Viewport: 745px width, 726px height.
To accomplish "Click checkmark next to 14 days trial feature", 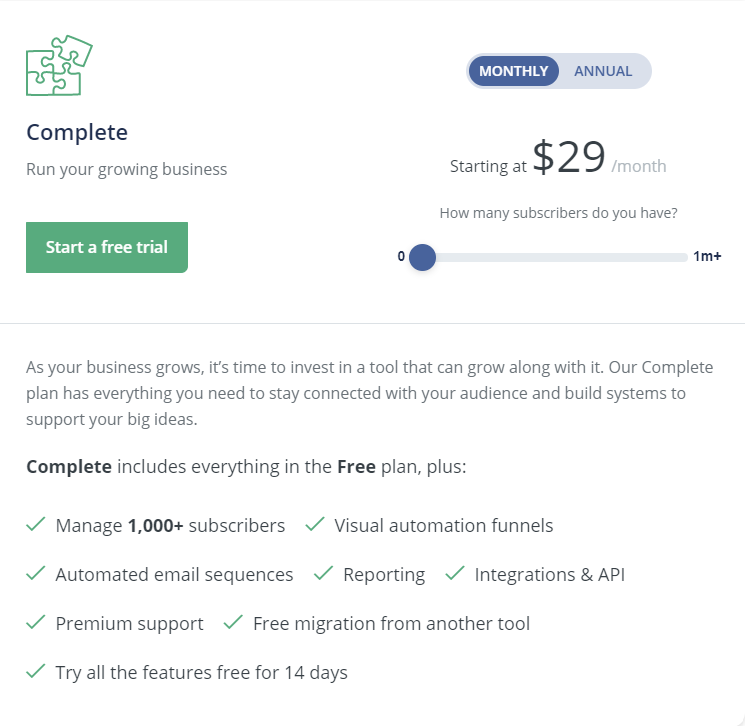I will 36,671.
